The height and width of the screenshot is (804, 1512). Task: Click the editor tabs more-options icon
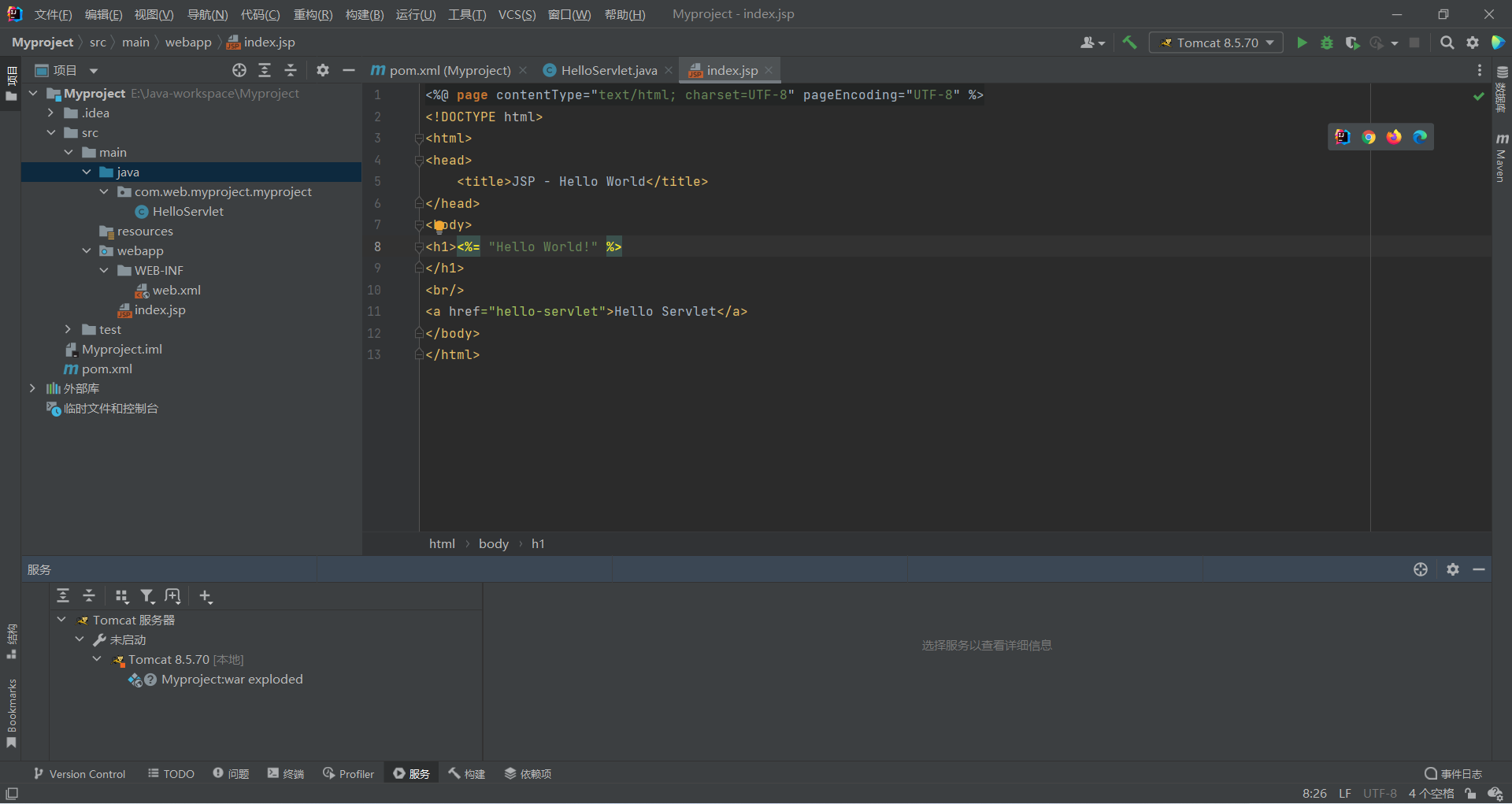1480,70
